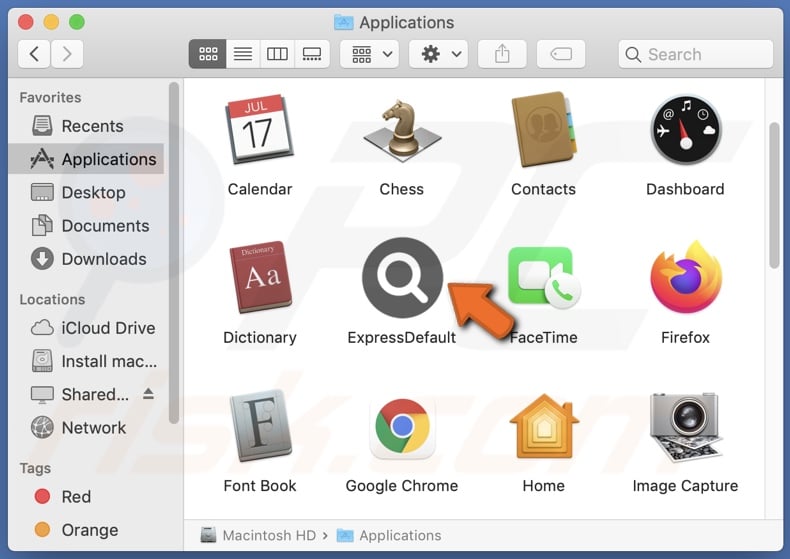Open the group-by arrangement dropdown

click(x=370, y=54)
